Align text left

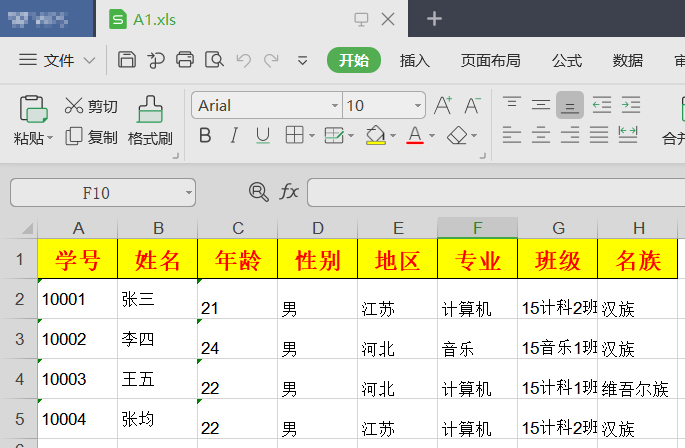[x=512, y=135]
